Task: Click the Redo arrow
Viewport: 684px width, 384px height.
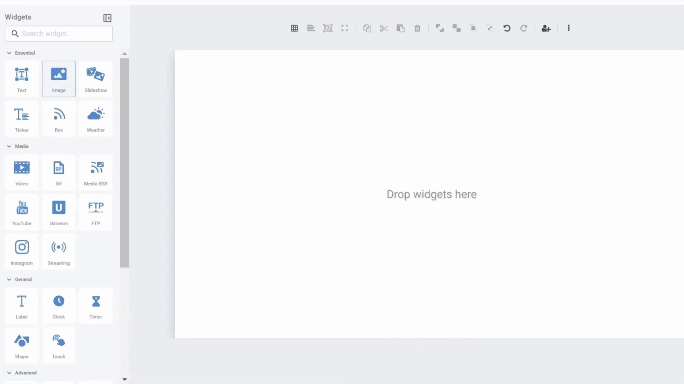Action: click(x=523, y=28)
